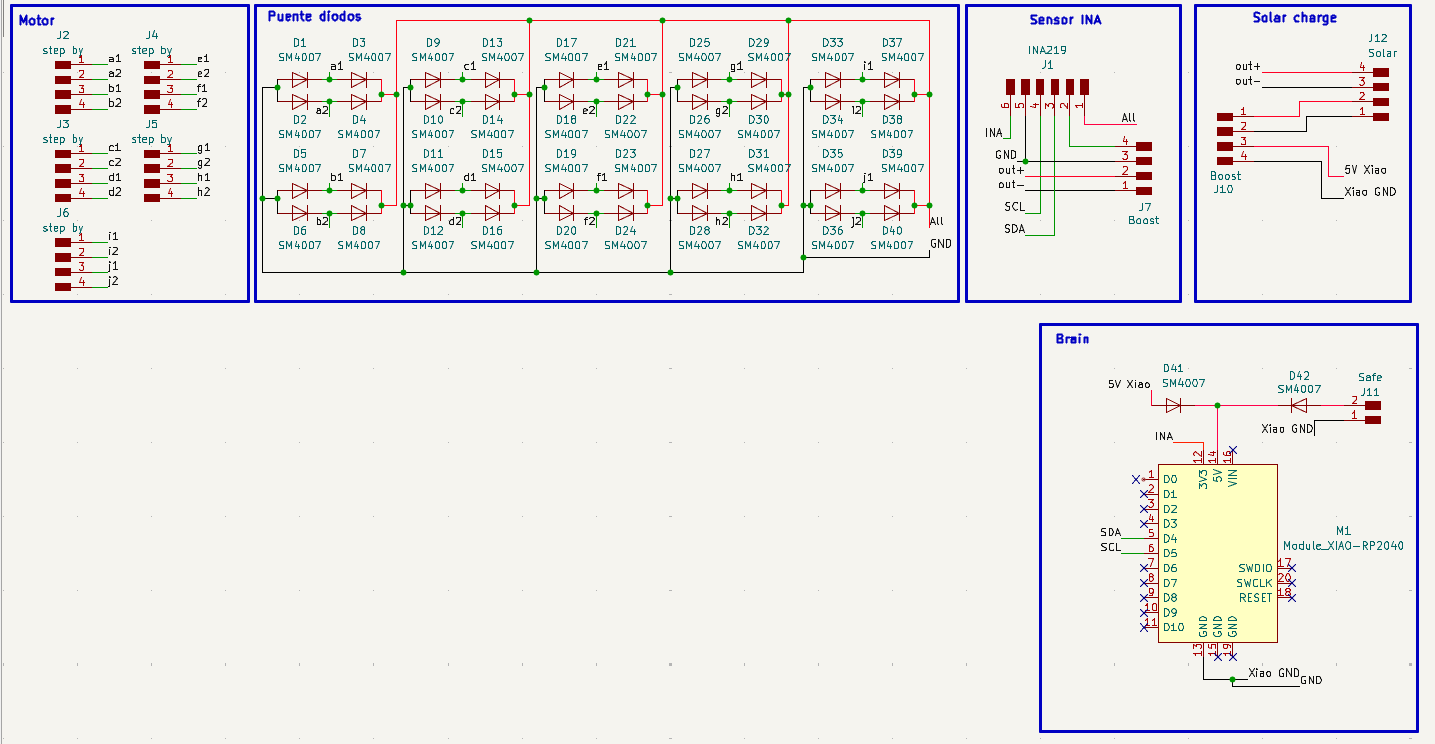1435x744 pixels.
Task: Click the D28 diode reference label
Action: coord(700,231)
